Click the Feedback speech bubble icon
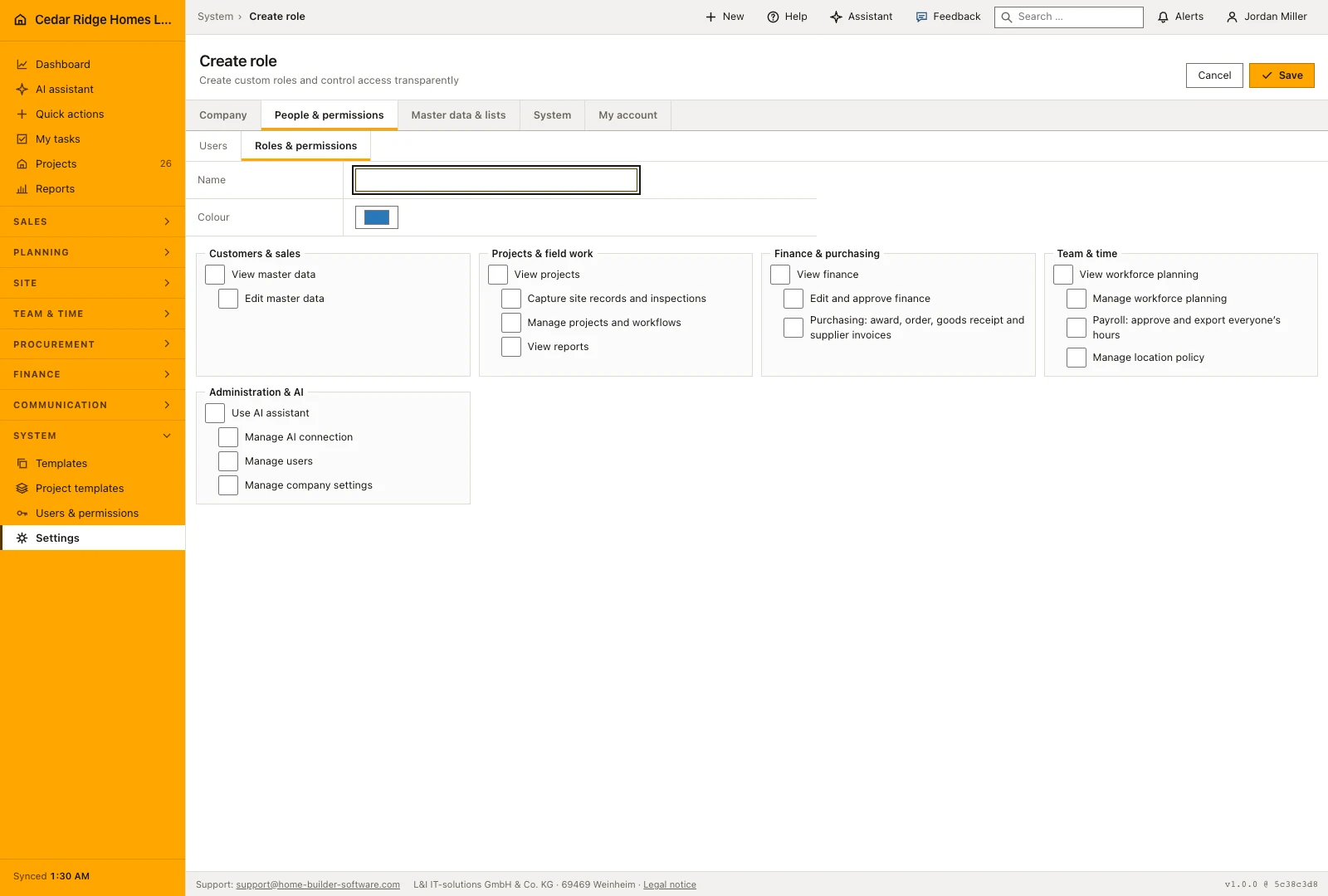 (921, 17)
